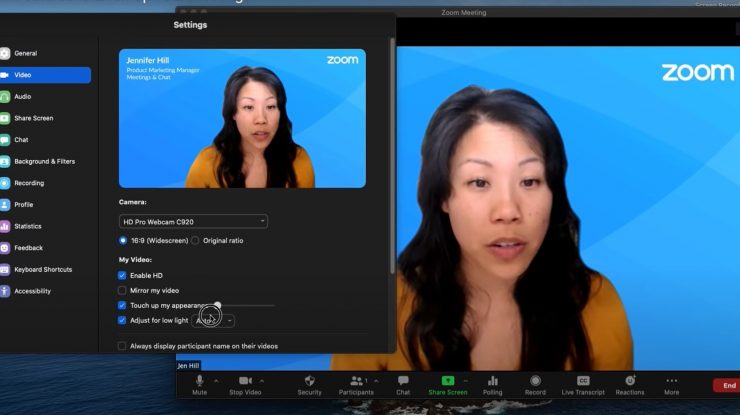
Task: Open the Live Transcript button
Action: click(583, 381)
